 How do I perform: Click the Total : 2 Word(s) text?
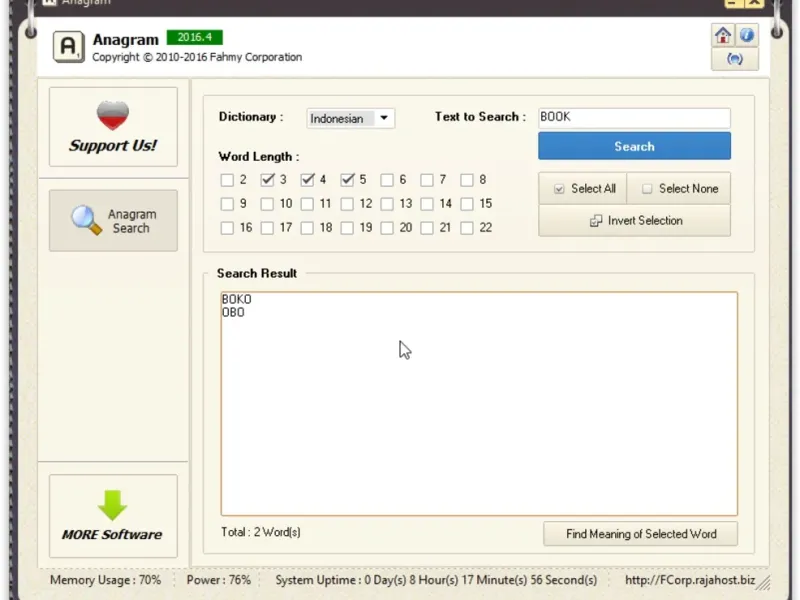pyautogui.click(x=261, y=532)
